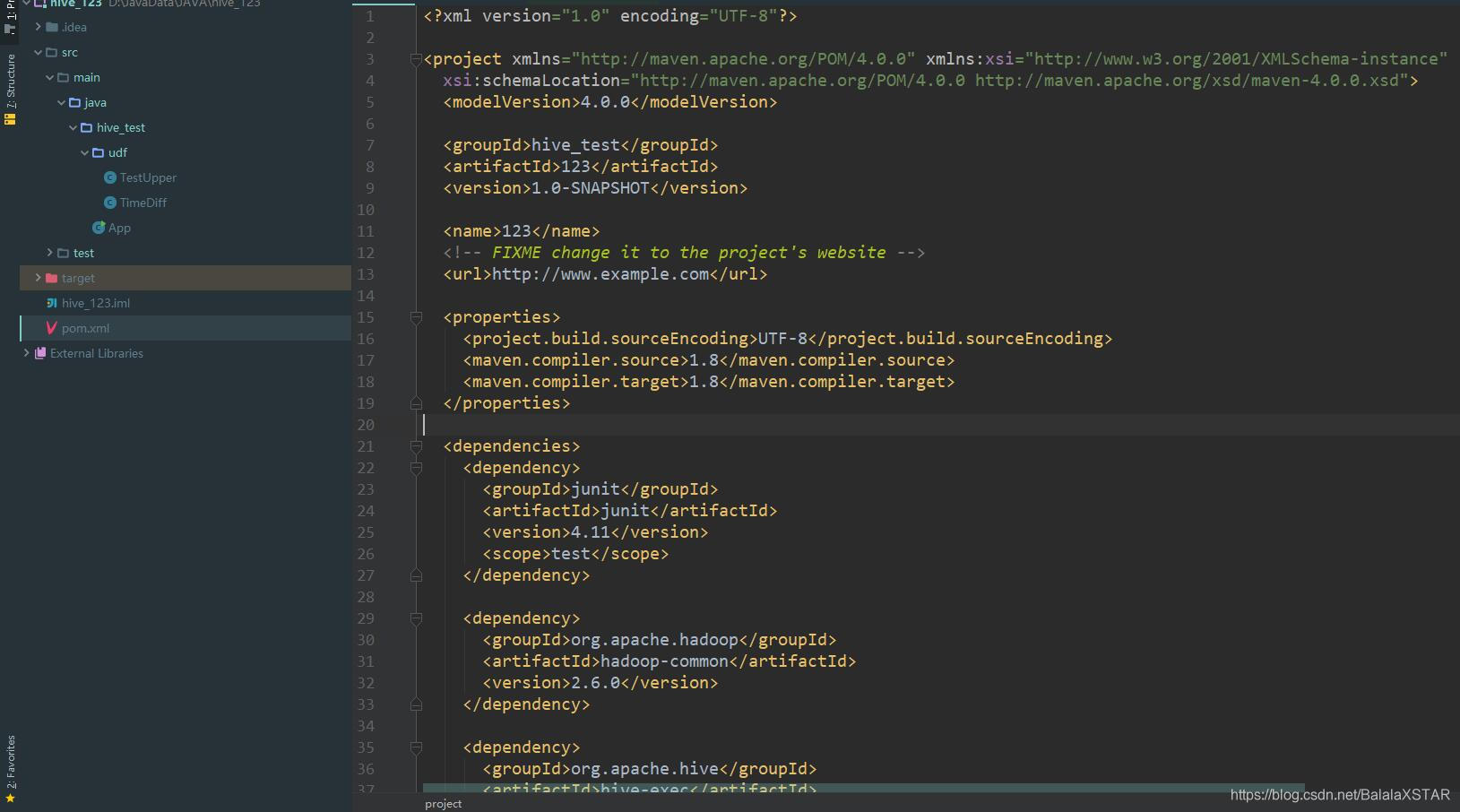
Task: Click the UTF-8 sourceEncoding value
Action: 782,339
